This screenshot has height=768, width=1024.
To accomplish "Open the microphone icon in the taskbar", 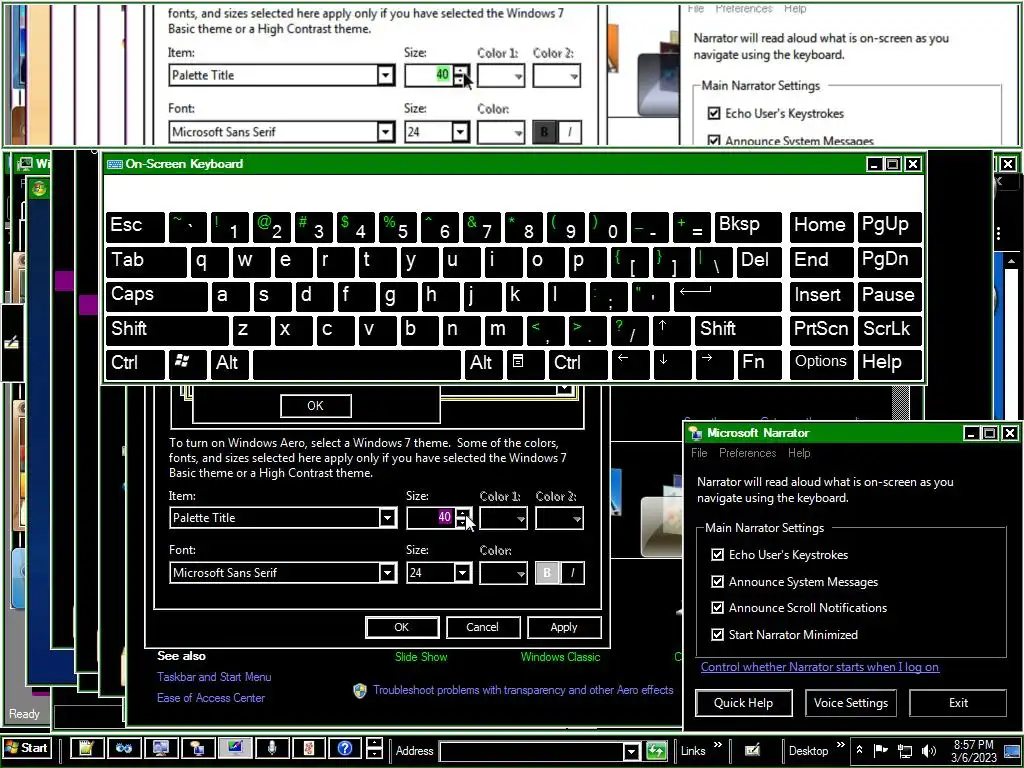I will (272, 749).
